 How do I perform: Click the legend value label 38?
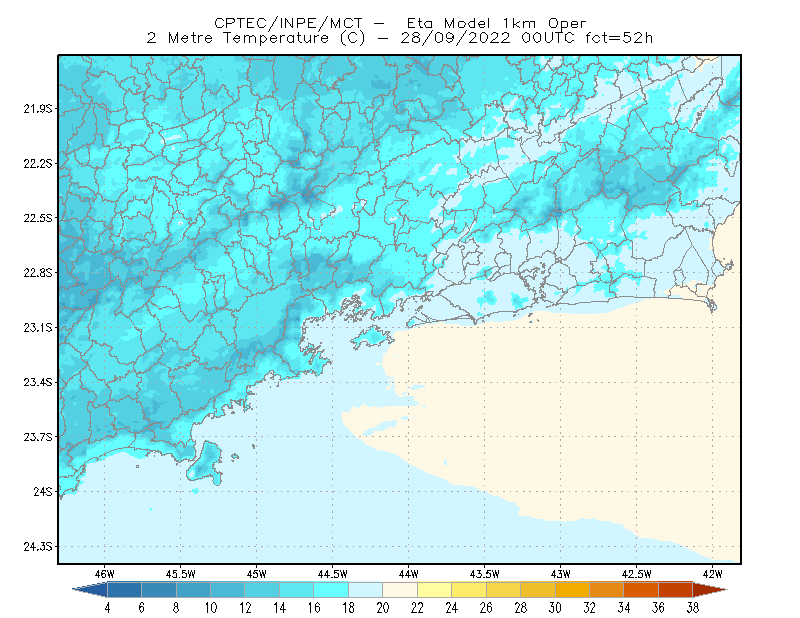(693, 608)
